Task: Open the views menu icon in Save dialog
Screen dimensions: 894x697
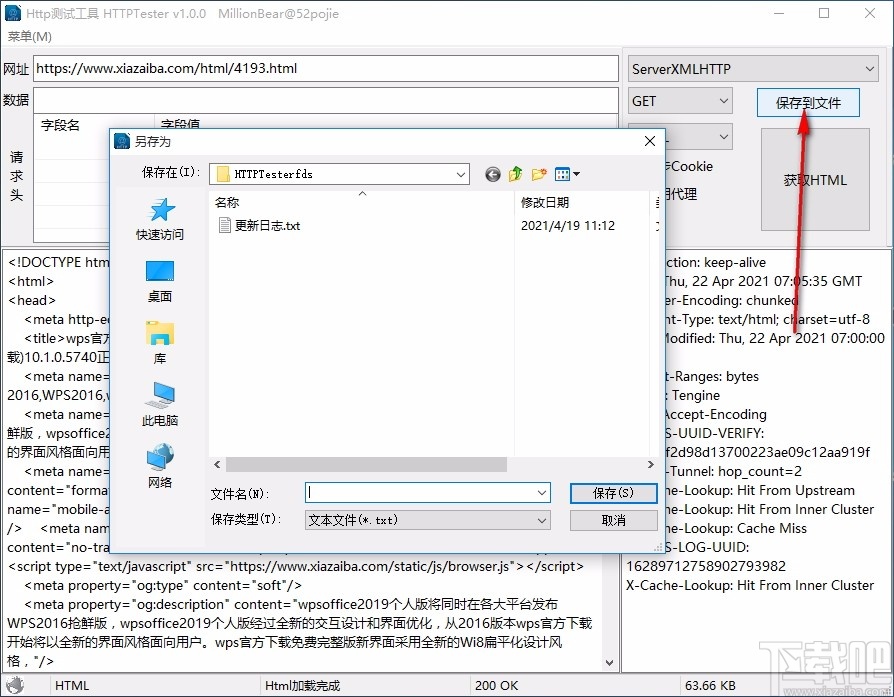Action: (561, 173)
